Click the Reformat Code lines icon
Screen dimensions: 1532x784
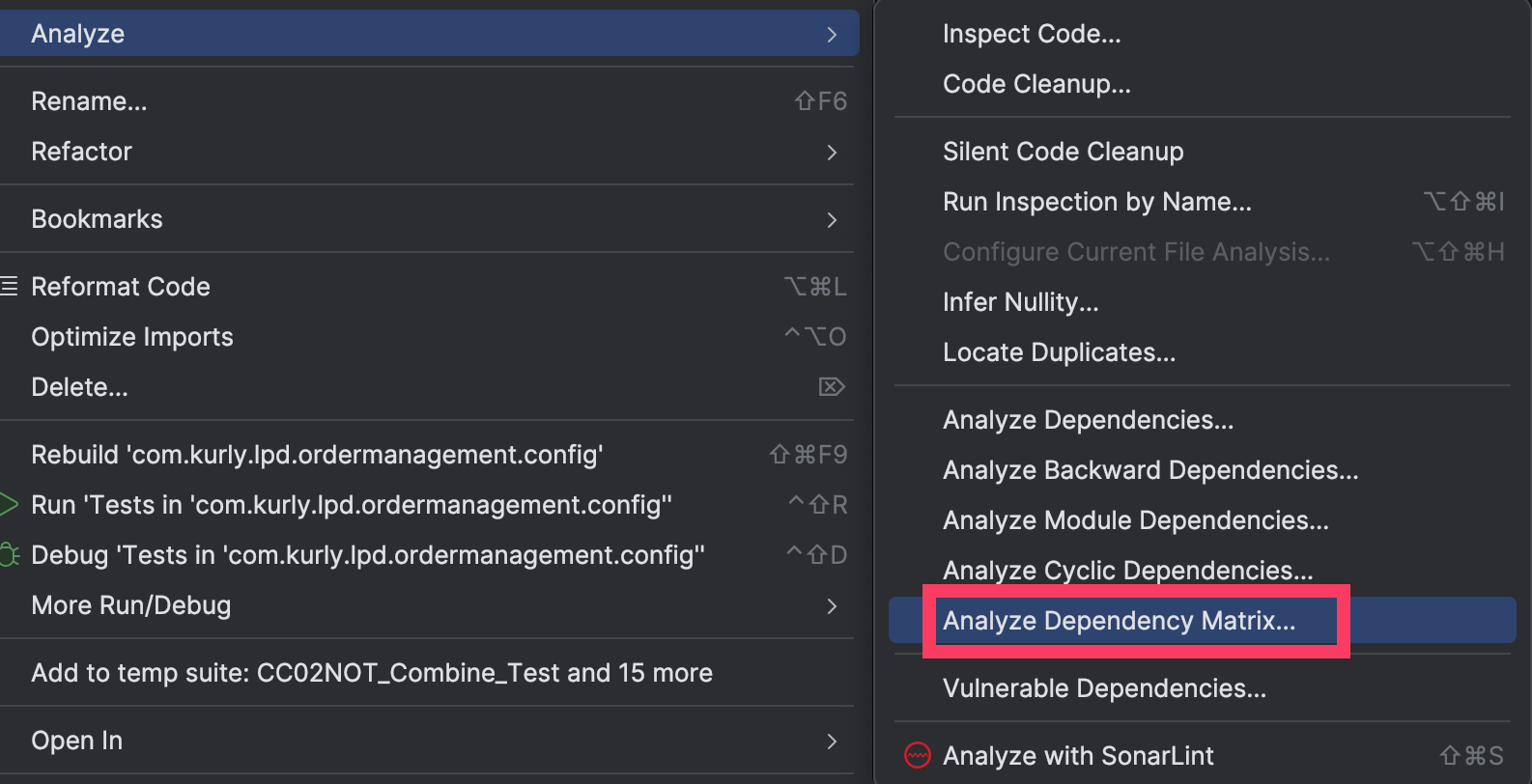(9, 286)
